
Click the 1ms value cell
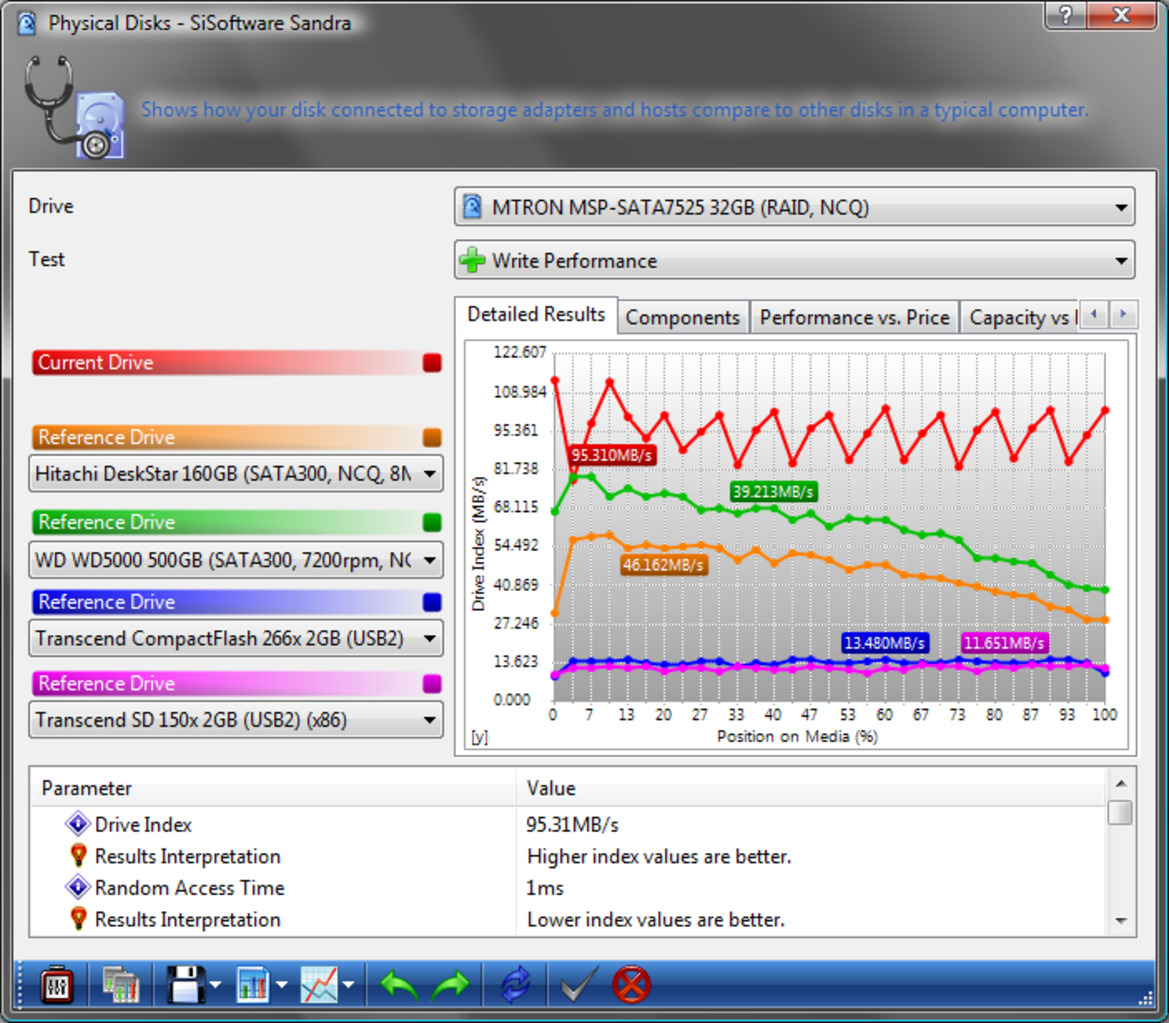point(545,888)
